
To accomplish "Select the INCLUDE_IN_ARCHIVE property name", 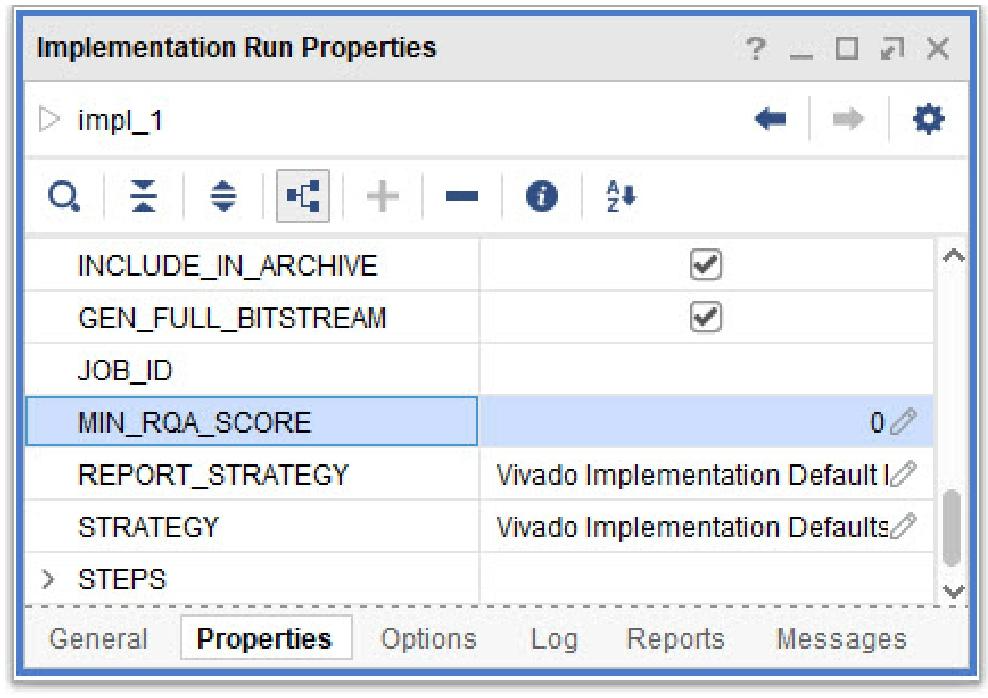I will pyautogui.click(x=227, y=265).
